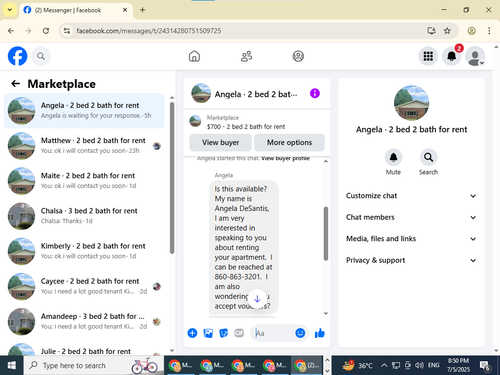Open conversation information purple icon
This screenshot has width=500, height=375.
click(315, 93)
